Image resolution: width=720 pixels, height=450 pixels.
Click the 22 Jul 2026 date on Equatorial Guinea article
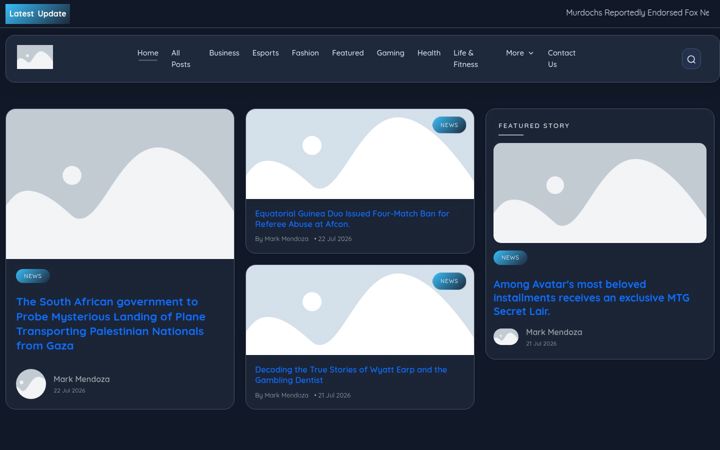[335, 239]
